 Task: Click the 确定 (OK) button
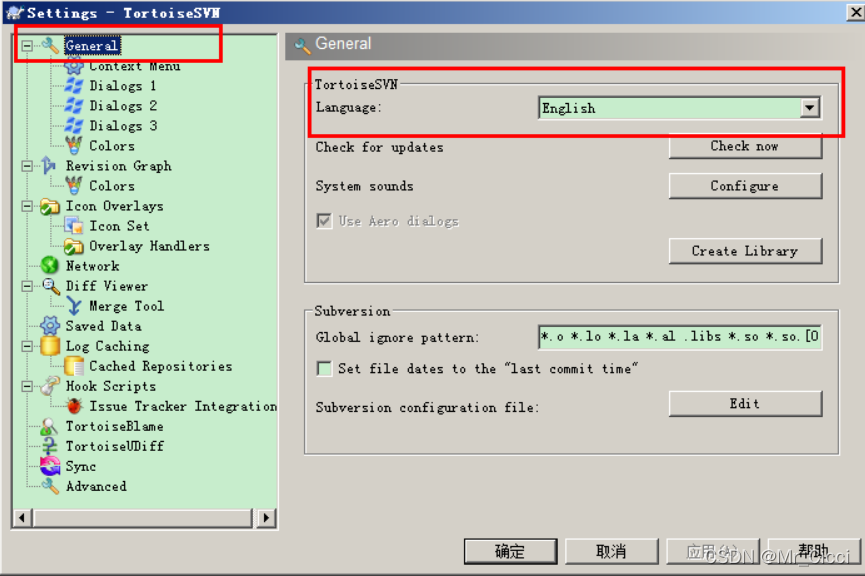click(510, 551)
